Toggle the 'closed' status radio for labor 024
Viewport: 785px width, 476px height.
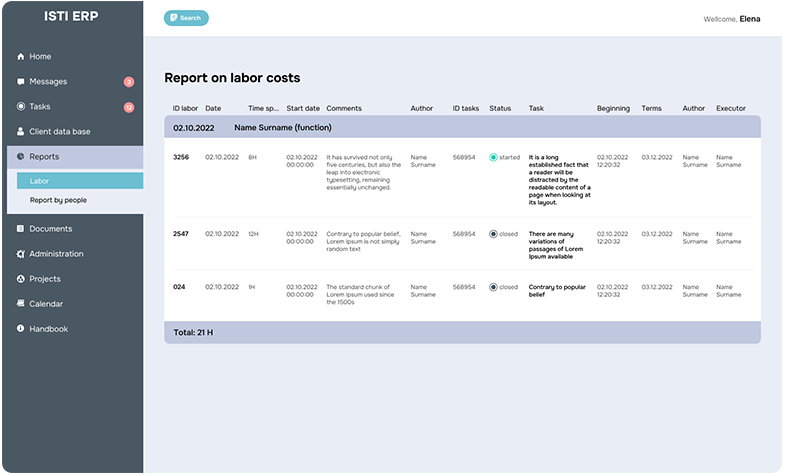494,287
